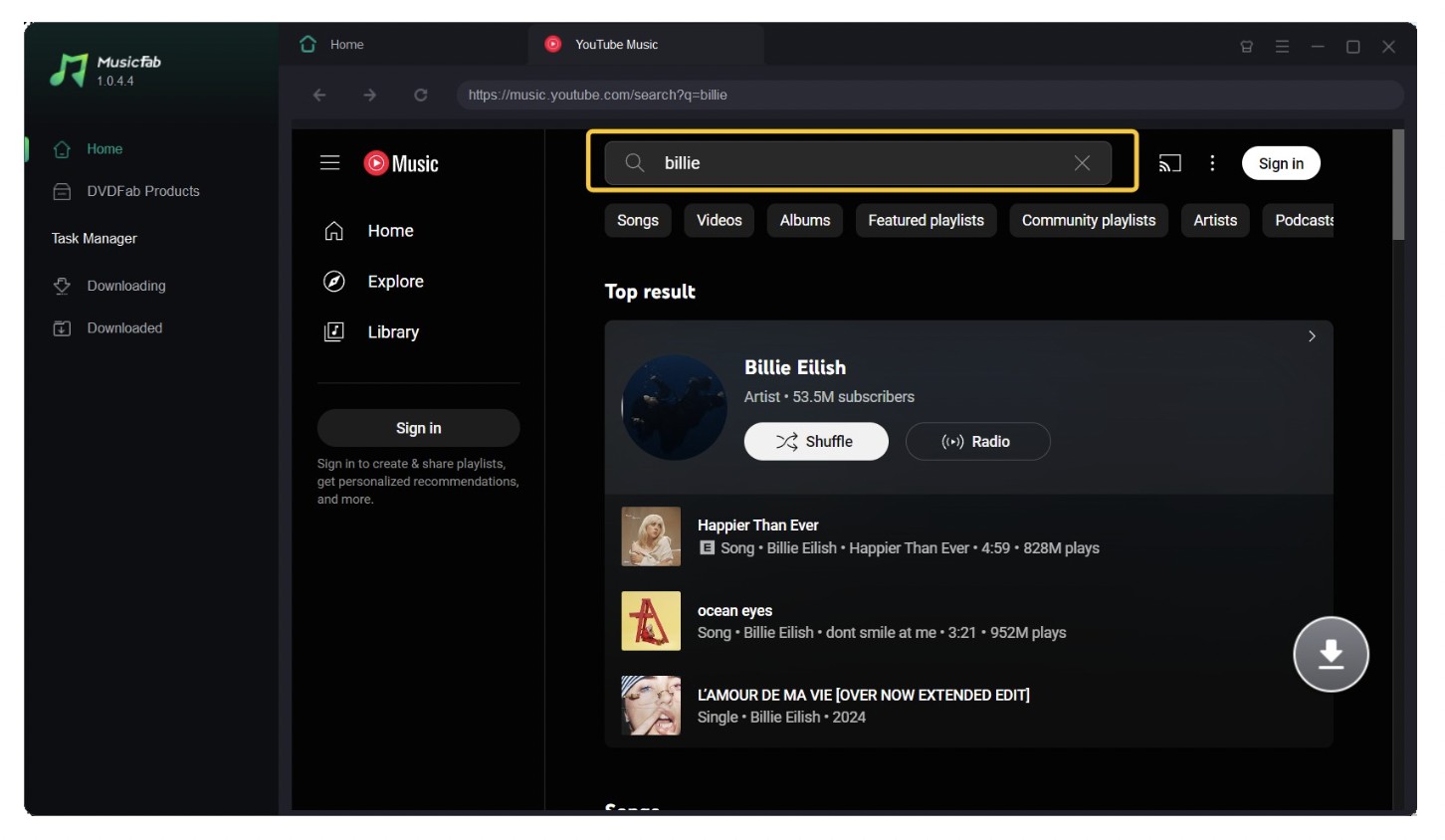Click the URL address bar

929,95
